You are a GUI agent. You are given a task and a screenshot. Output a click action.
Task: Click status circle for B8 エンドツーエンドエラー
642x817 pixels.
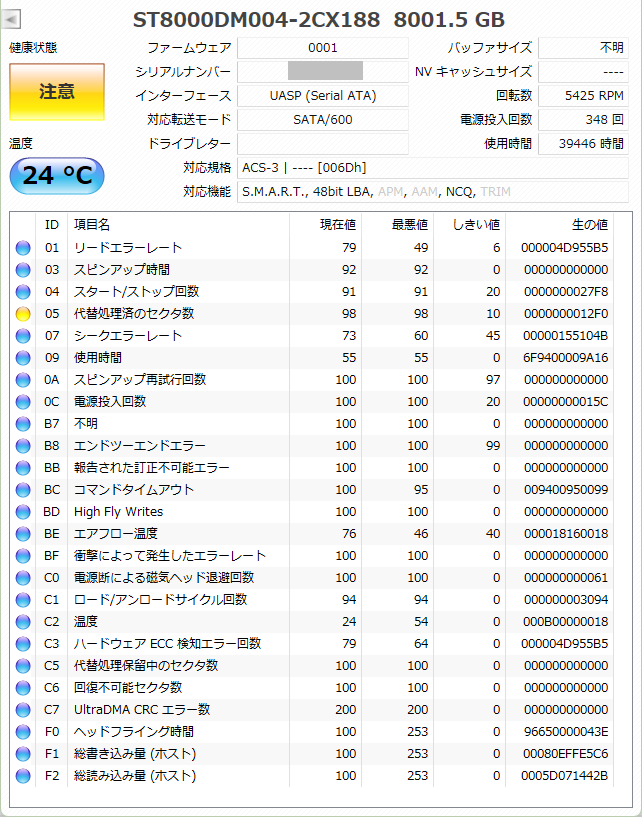pos(23,446)
